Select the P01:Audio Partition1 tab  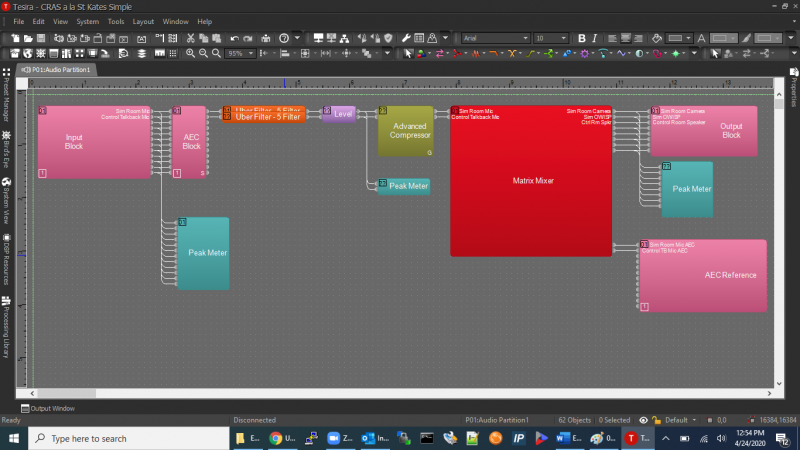click(x=57, y=69)
